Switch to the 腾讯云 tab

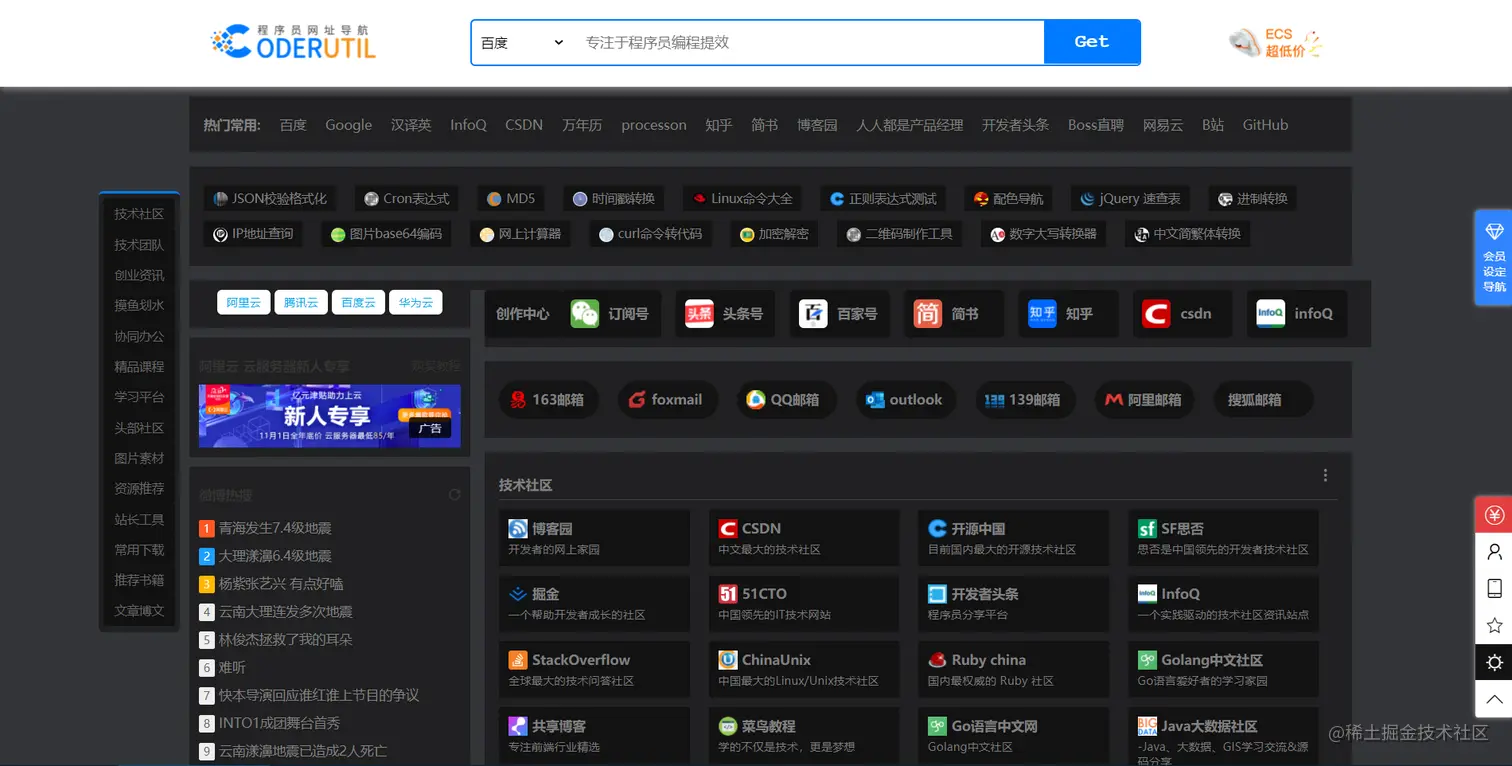click(301, 302)
